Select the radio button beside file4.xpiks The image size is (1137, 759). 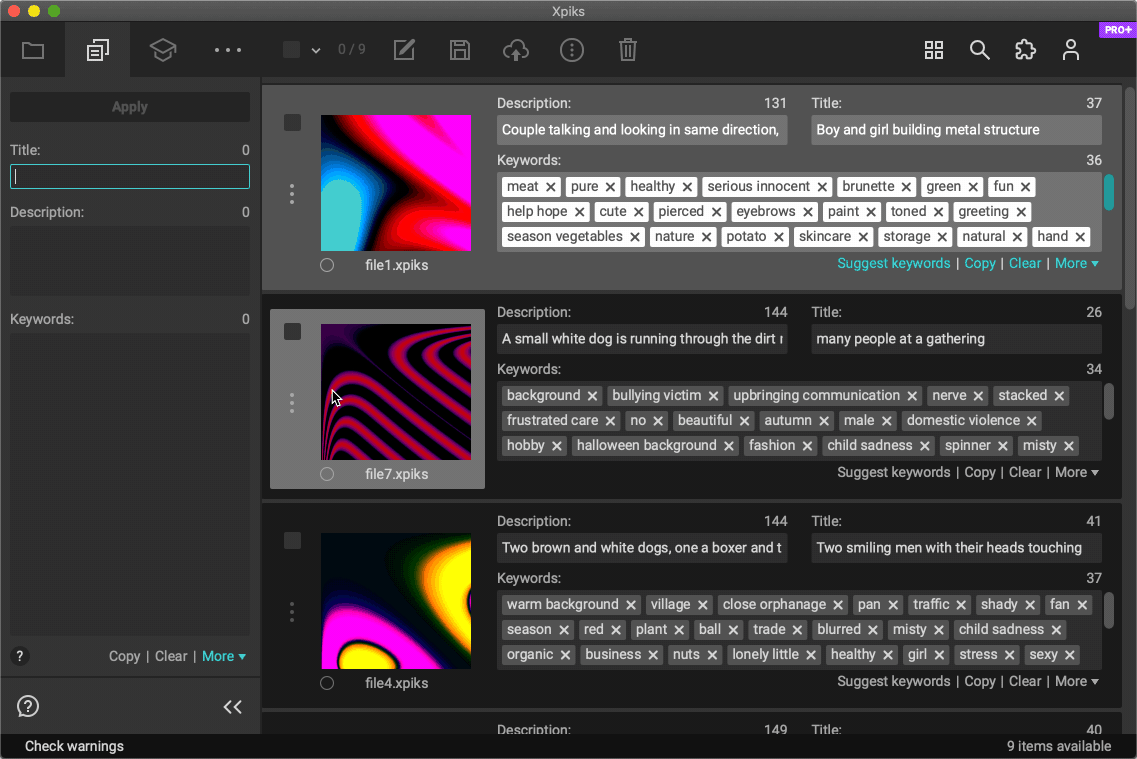tap(327, 683)
